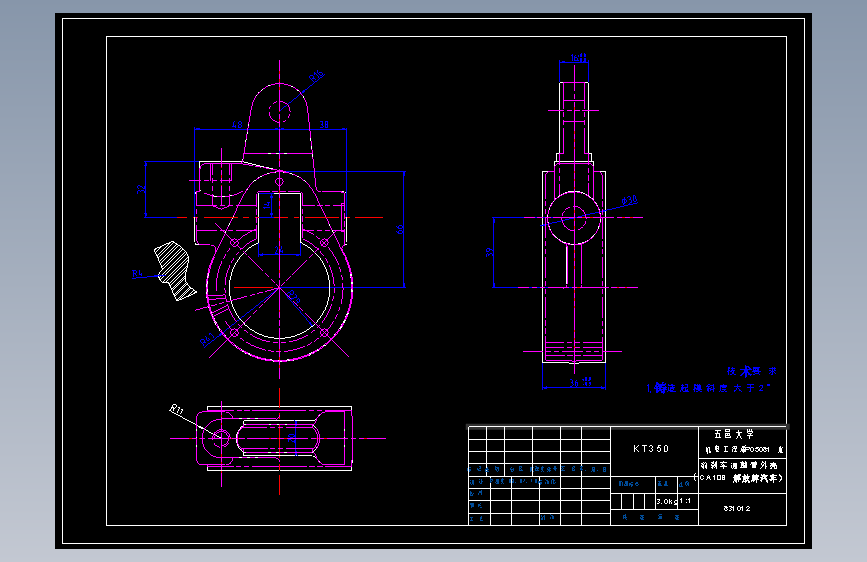Pick the vertical 39 dimension in side view
The height and width of the screenshot is (562, 867).
[489, 252]
